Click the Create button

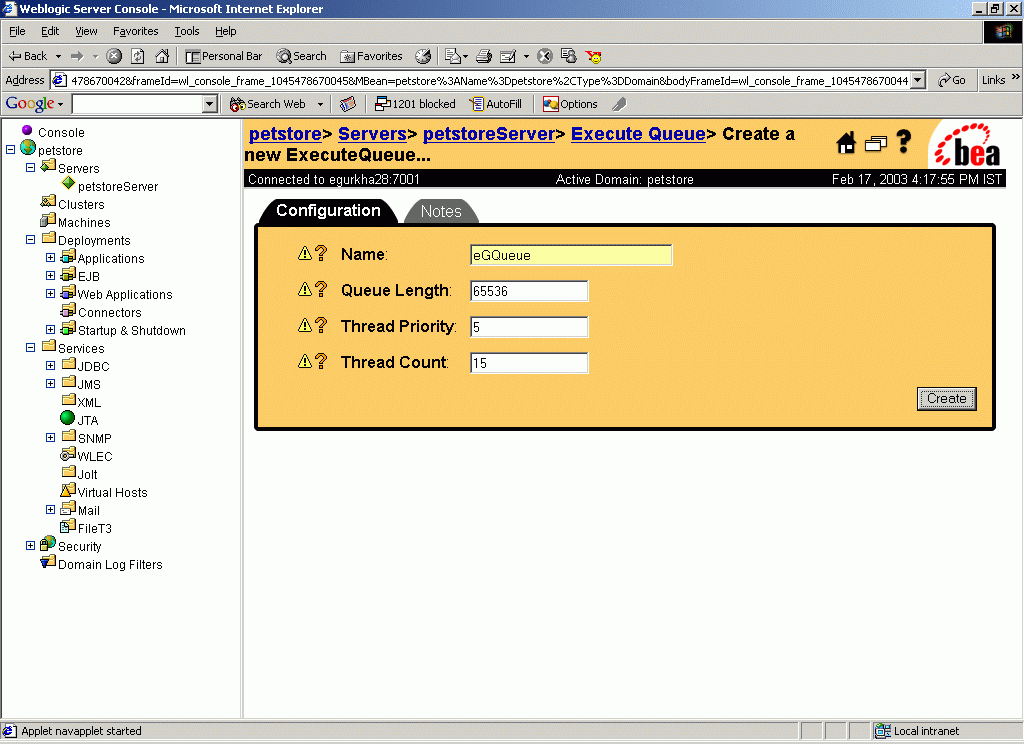click(946, 398)
